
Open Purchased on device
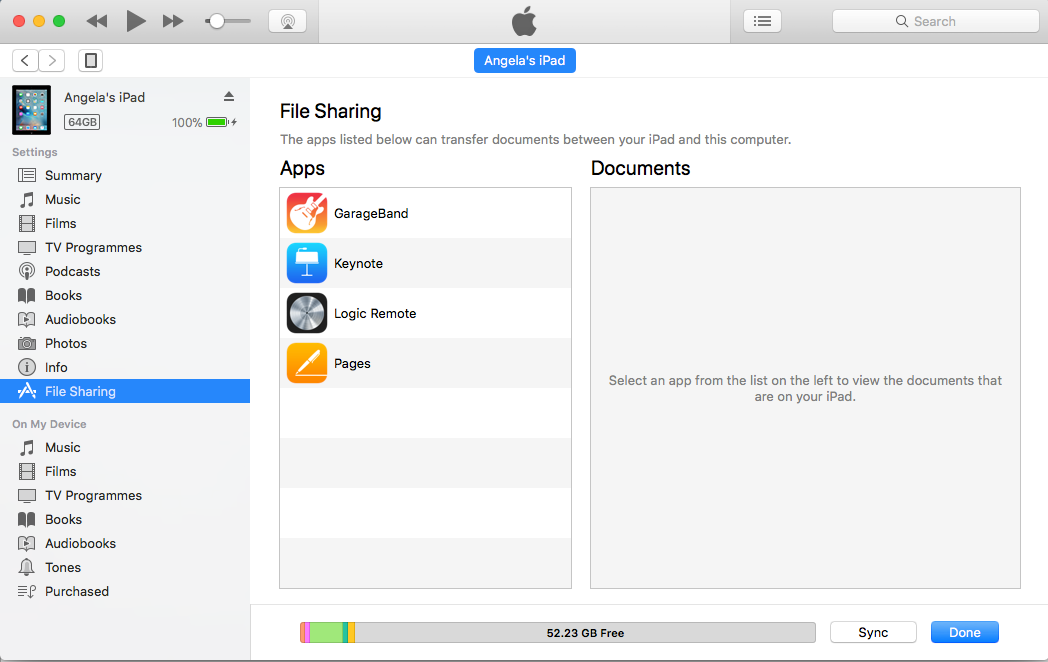point(125,592)
